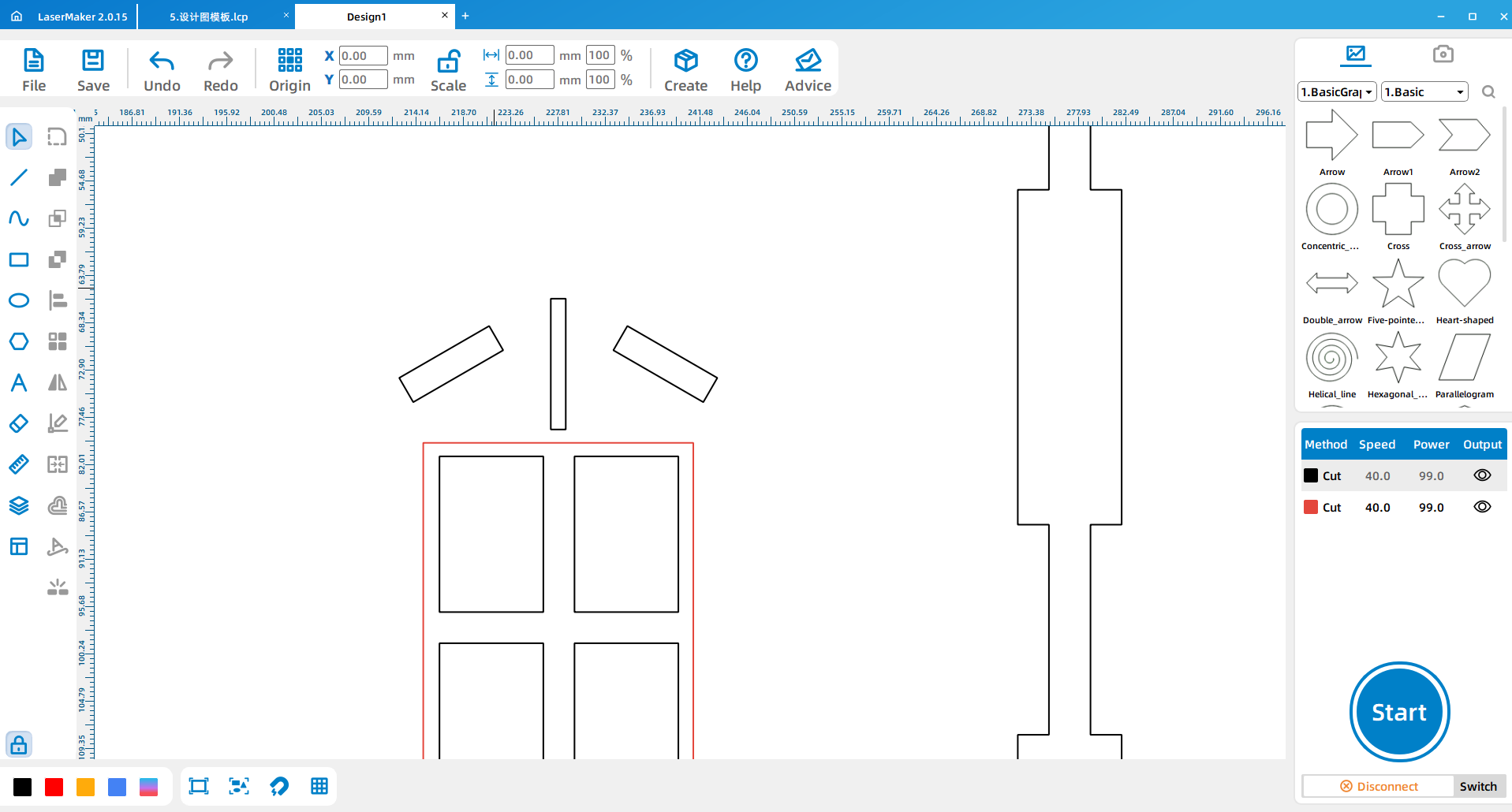Activate the text tool
This screenshot has width=1512, height=812.
coord(19,382)
